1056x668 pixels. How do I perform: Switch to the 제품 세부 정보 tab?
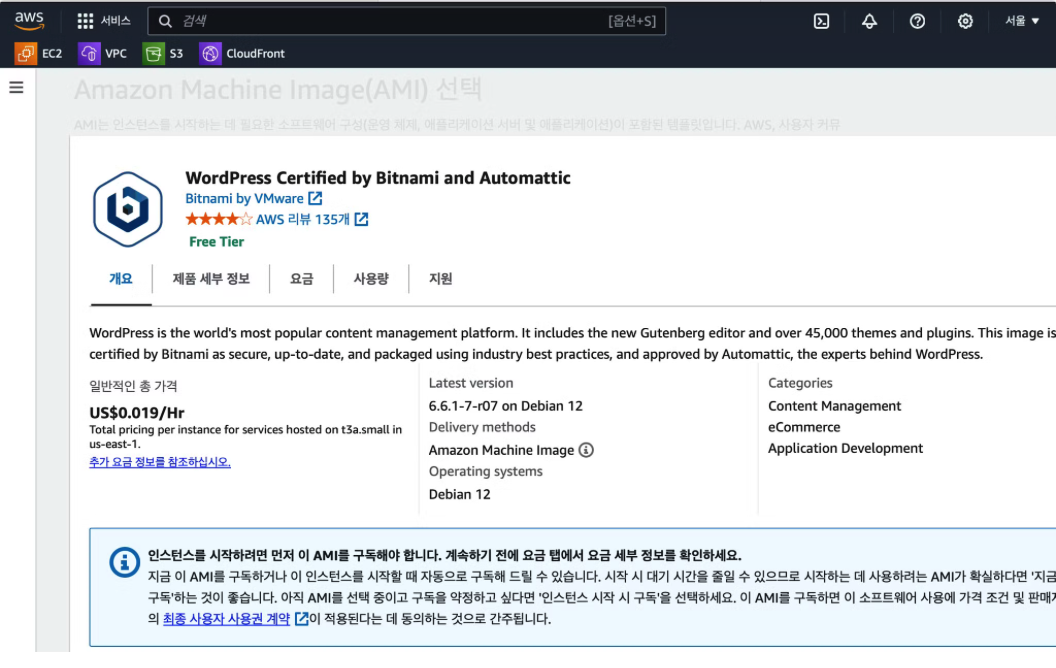211,279
